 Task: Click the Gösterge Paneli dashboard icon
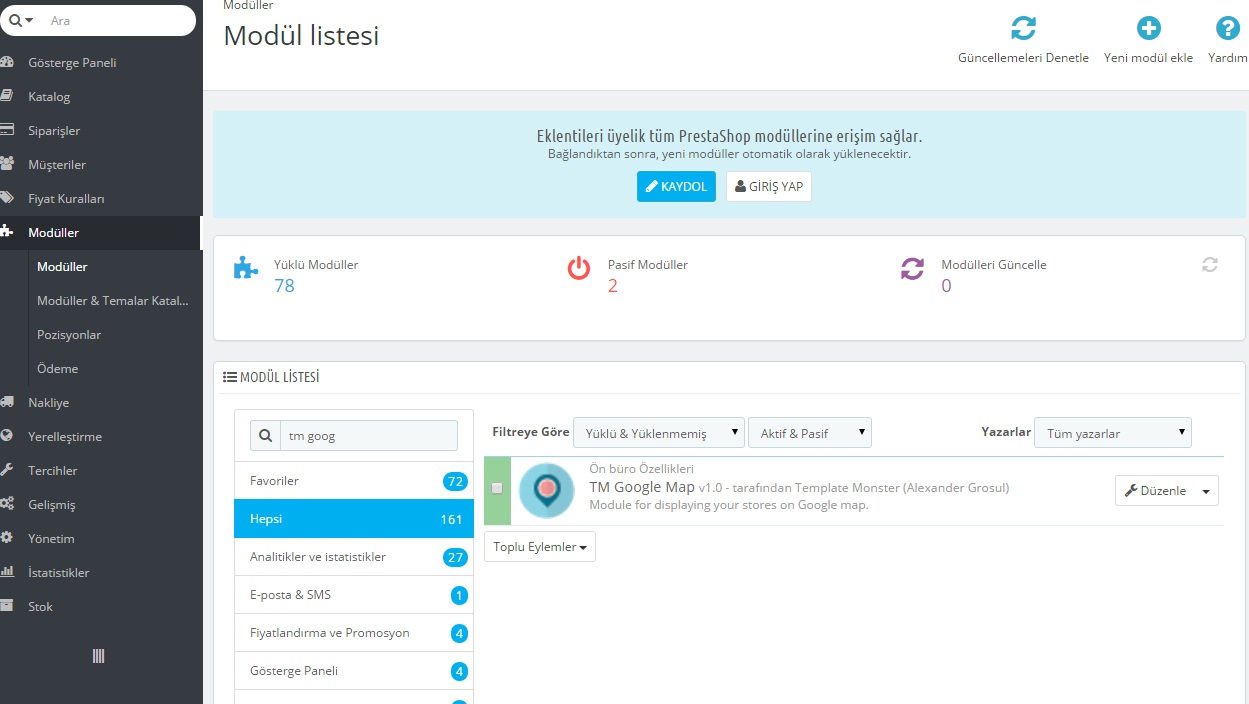tap(7, 62)
